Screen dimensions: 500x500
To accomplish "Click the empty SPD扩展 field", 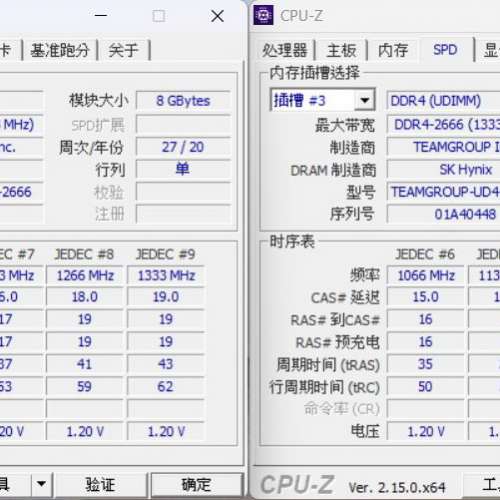I will pyautogui.click(x=183, y=125).
